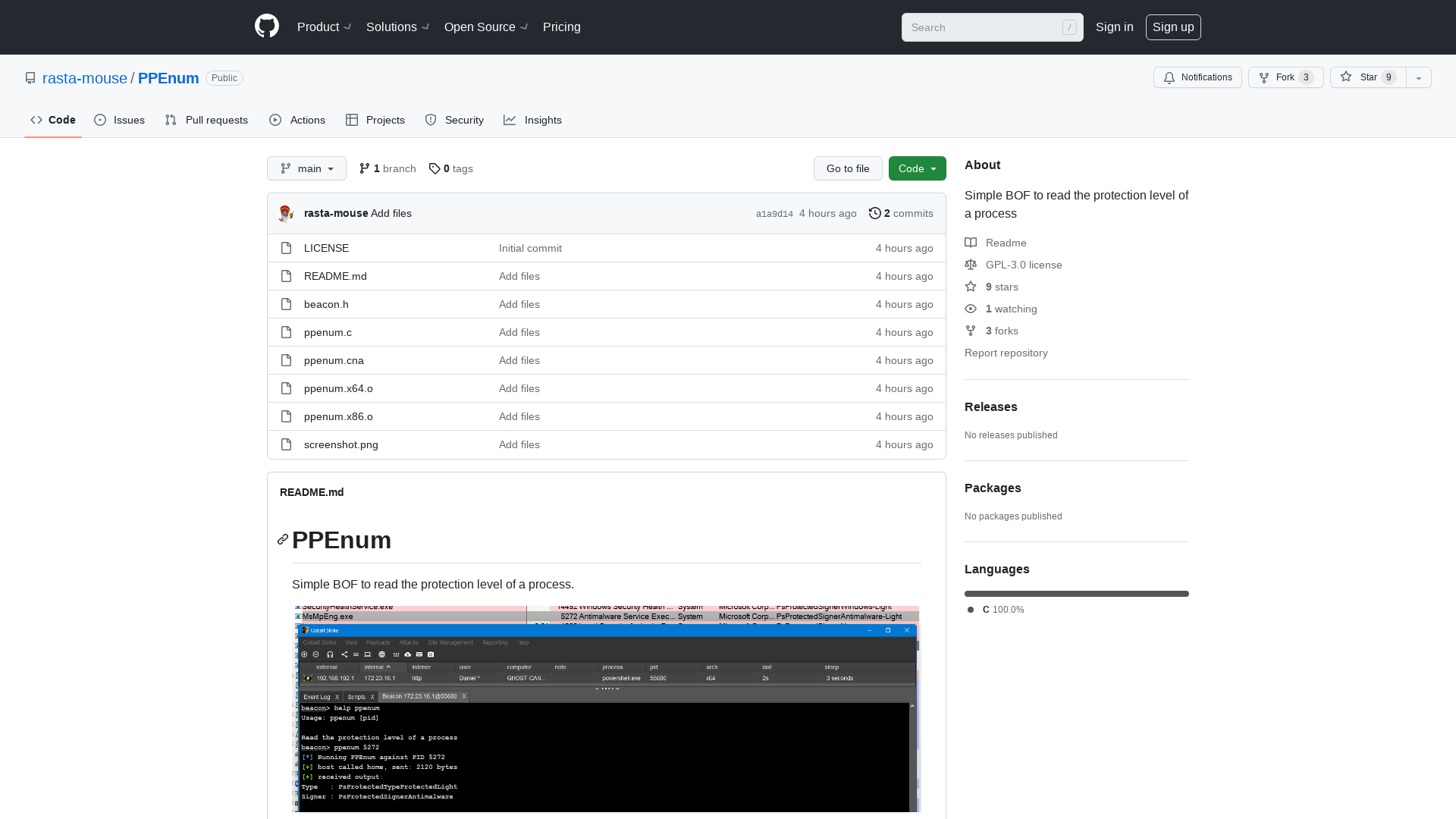The image size is (1456, 819).
Task: Select the Projects tab
Action: pyautogui.click(x=375, y=120)
